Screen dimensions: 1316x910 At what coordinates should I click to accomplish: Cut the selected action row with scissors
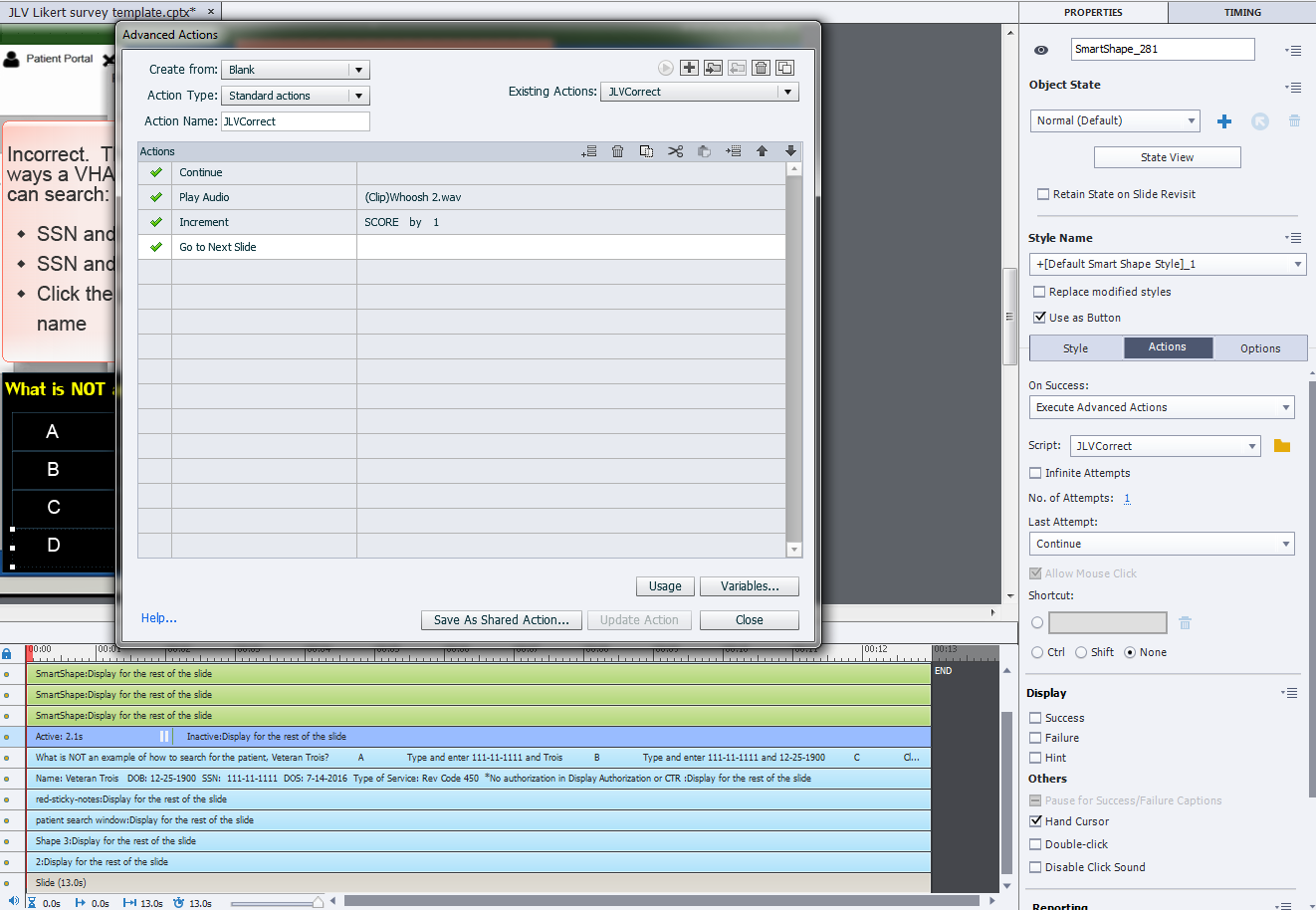(675, 151)
